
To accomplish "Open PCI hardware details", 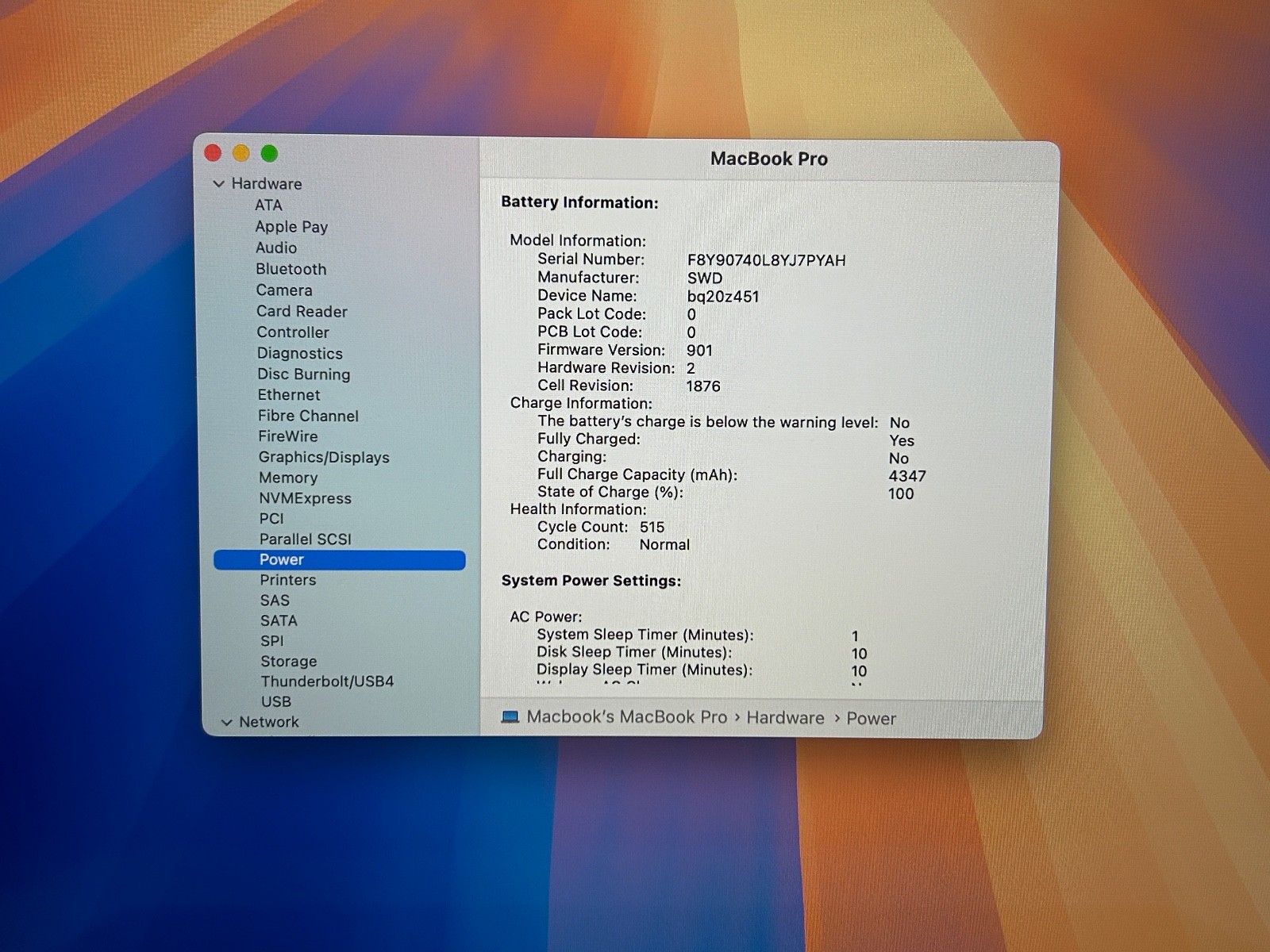I will click(x=271, y=519).
